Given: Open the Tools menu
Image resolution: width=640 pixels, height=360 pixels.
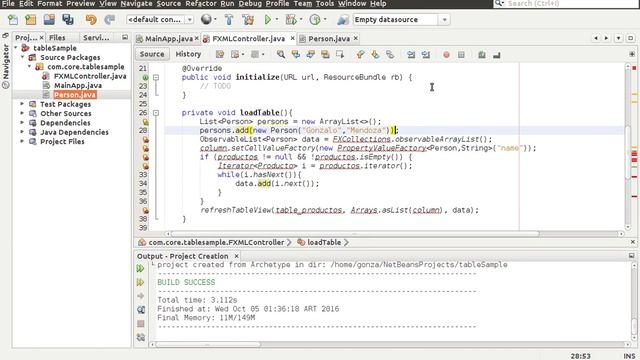Looking at the screenshot, I should pyautogui.click(x=325, y=4).
